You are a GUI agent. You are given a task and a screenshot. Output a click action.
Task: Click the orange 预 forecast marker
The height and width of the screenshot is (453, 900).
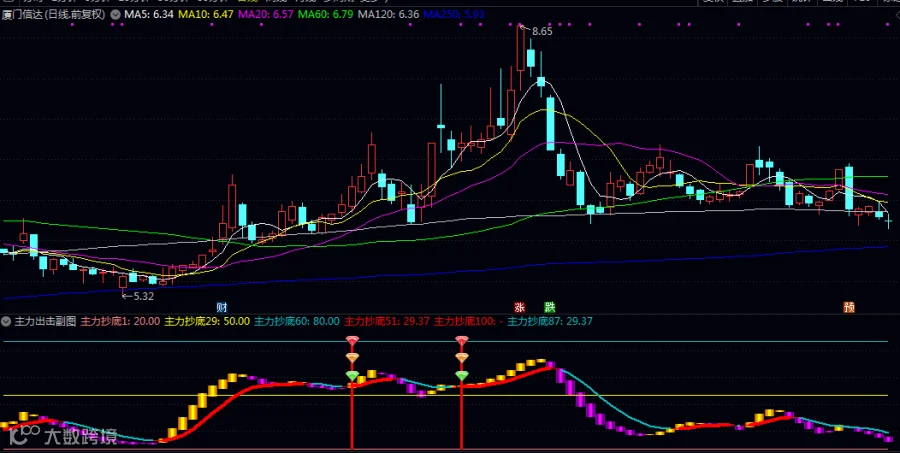(x=849, y=307)
